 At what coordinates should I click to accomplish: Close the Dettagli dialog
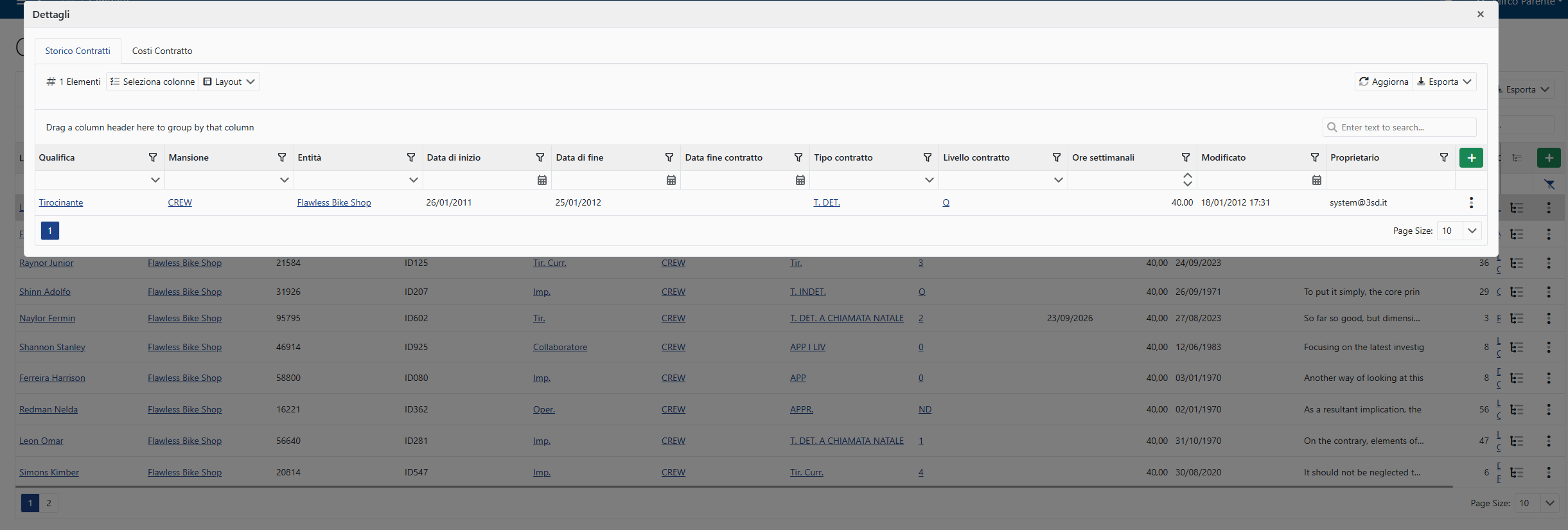pos(1480,14)
